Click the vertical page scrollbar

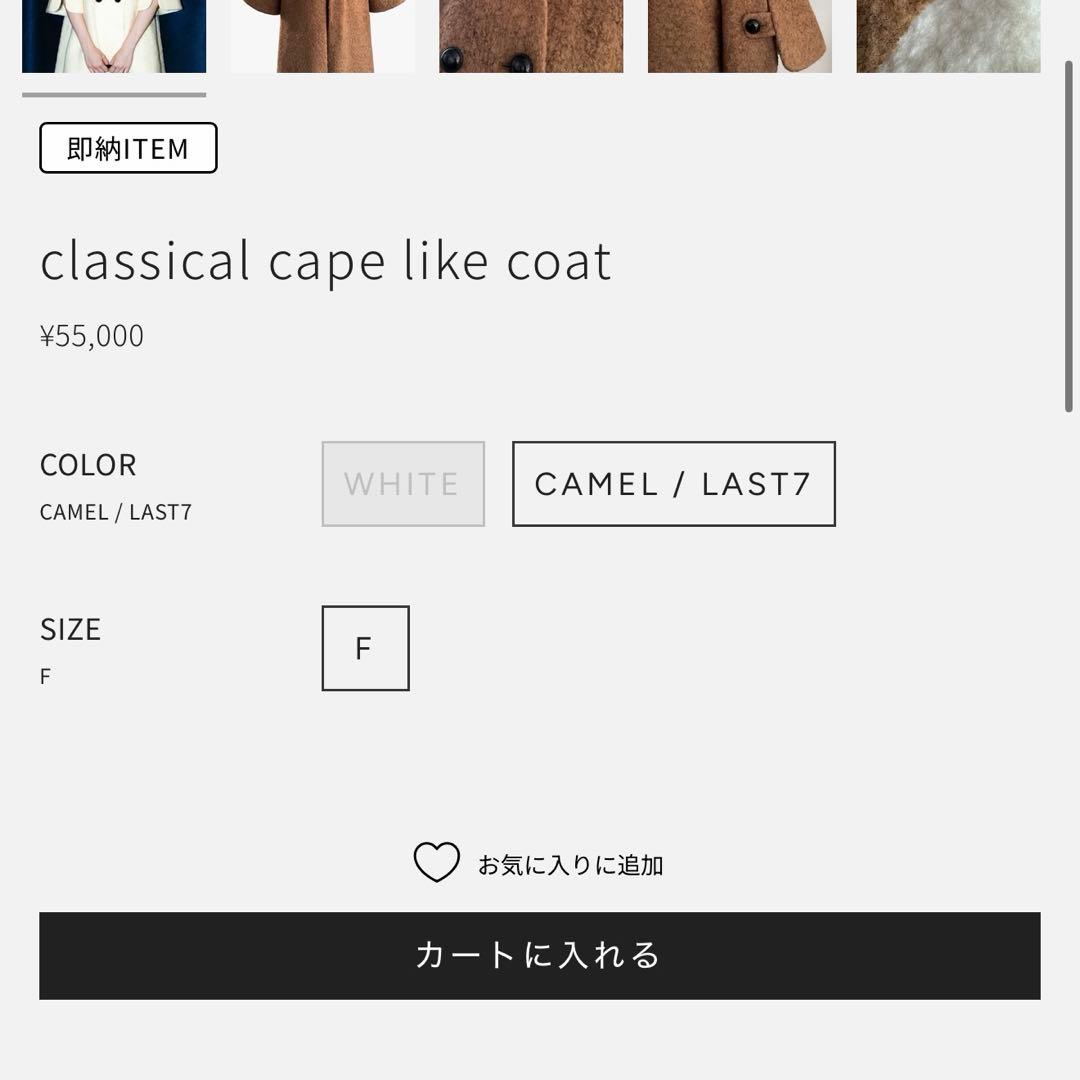coord(1069,236)
